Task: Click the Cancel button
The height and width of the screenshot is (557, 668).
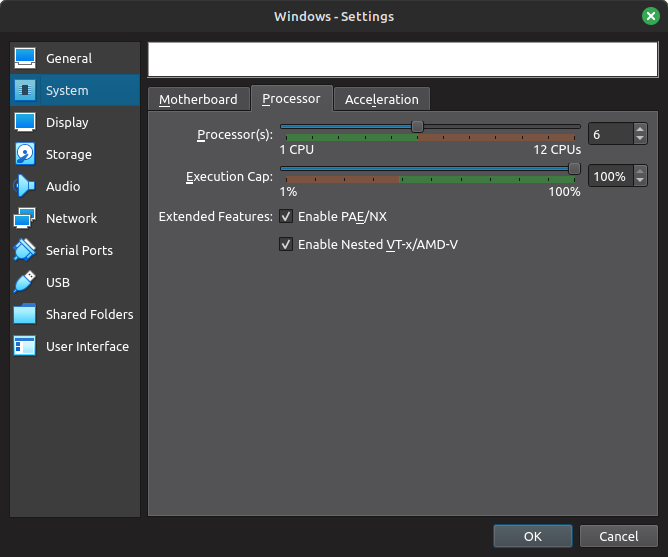Action: click(x=618, y=537)
